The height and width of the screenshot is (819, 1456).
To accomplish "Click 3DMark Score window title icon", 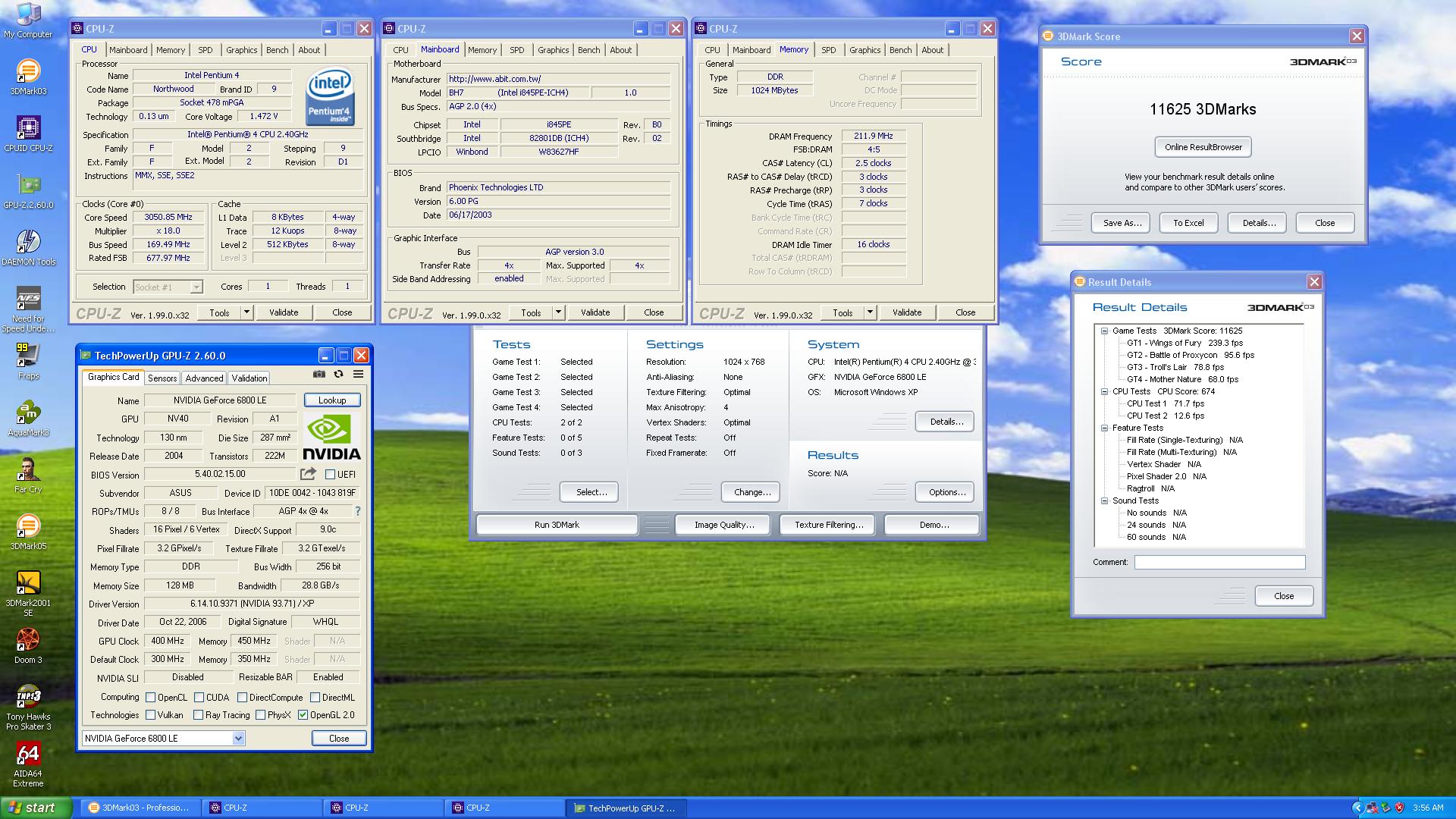I will [1049, 36].
